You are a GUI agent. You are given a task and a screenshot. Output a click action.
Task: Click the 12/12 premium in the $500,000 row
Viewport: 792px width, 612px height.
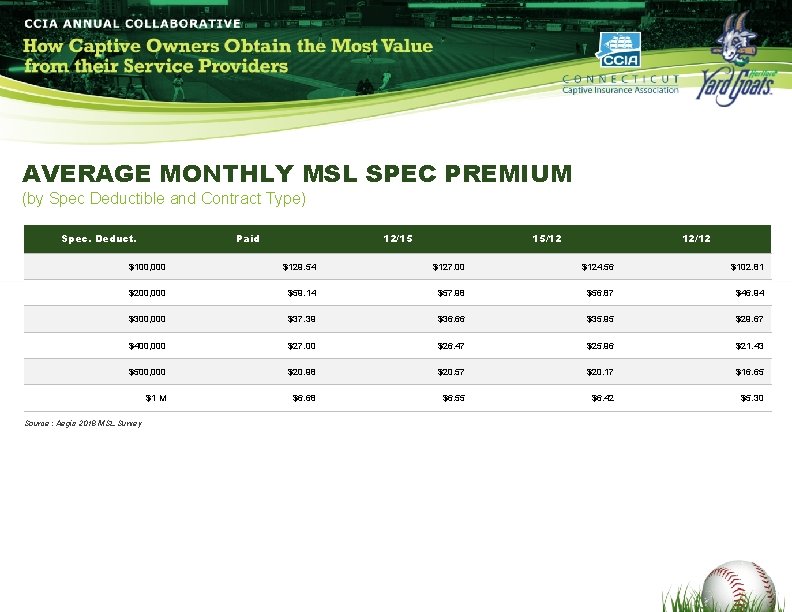point(750,372)
